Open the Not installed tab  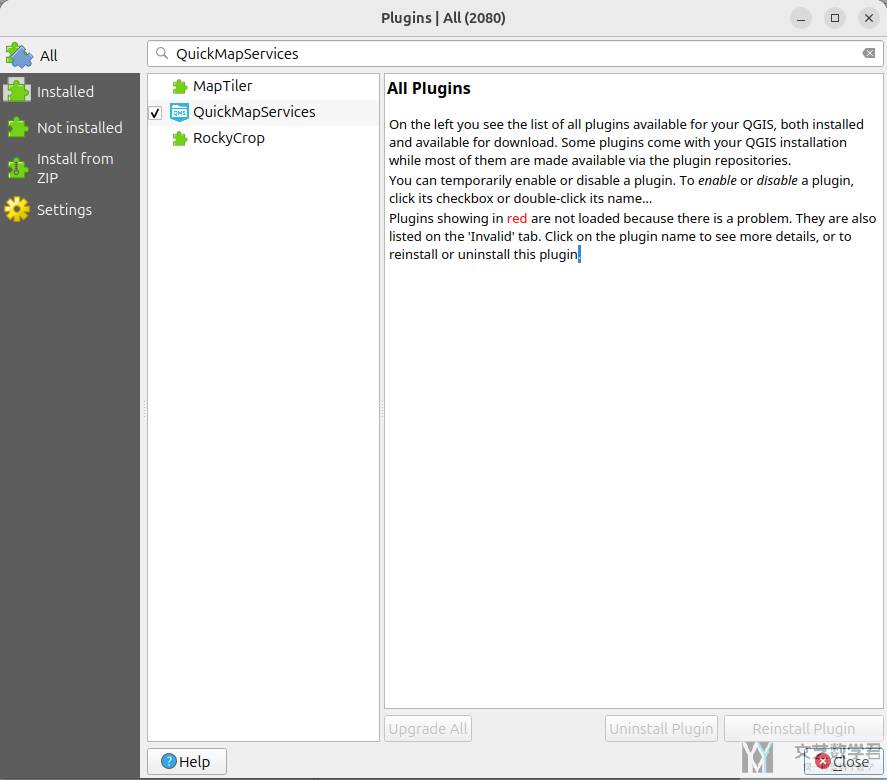(79, 127)
